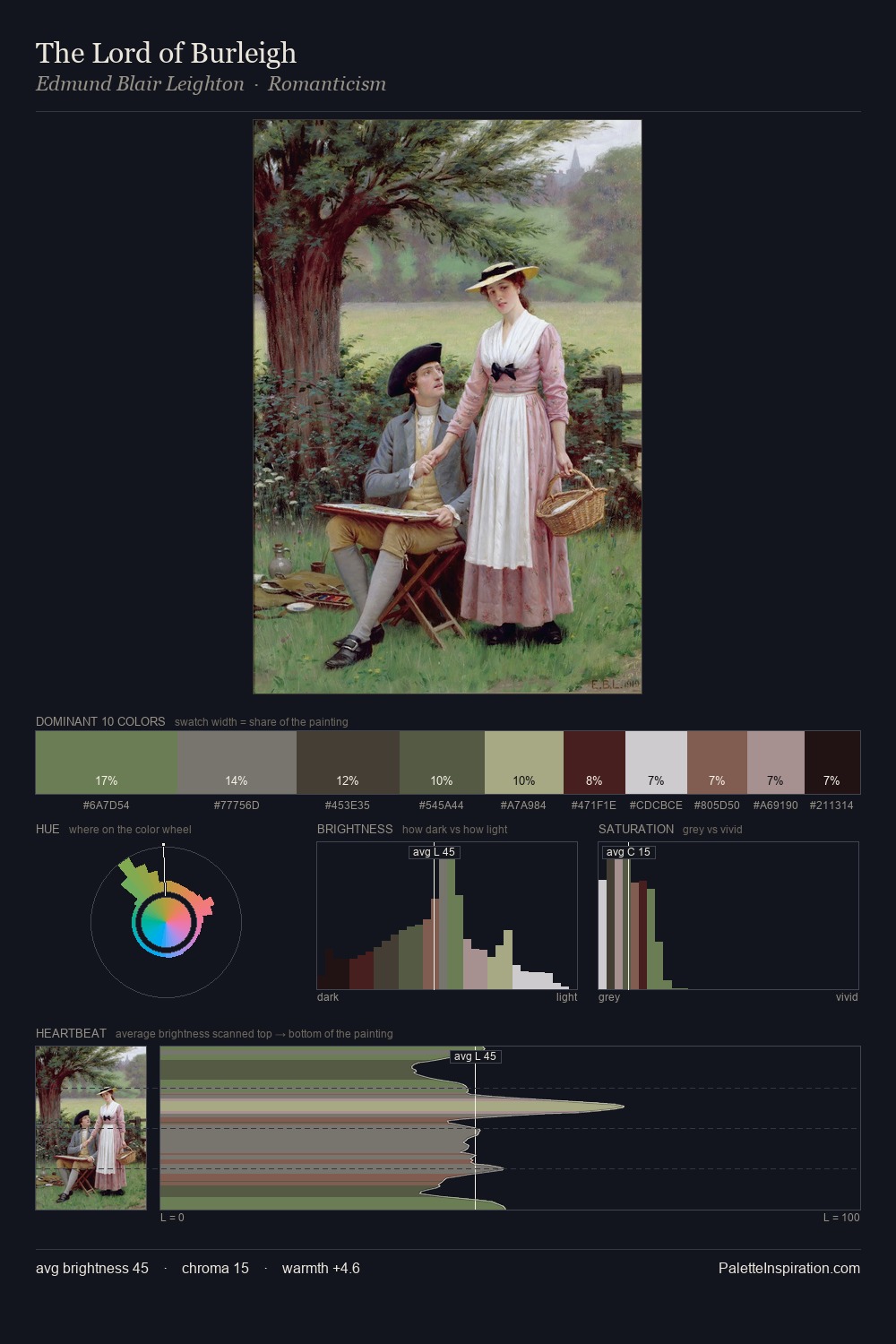896x1344 pixels.
Task: Click the artist name Edmund Blair Leighton
Action: coord(140,84)
